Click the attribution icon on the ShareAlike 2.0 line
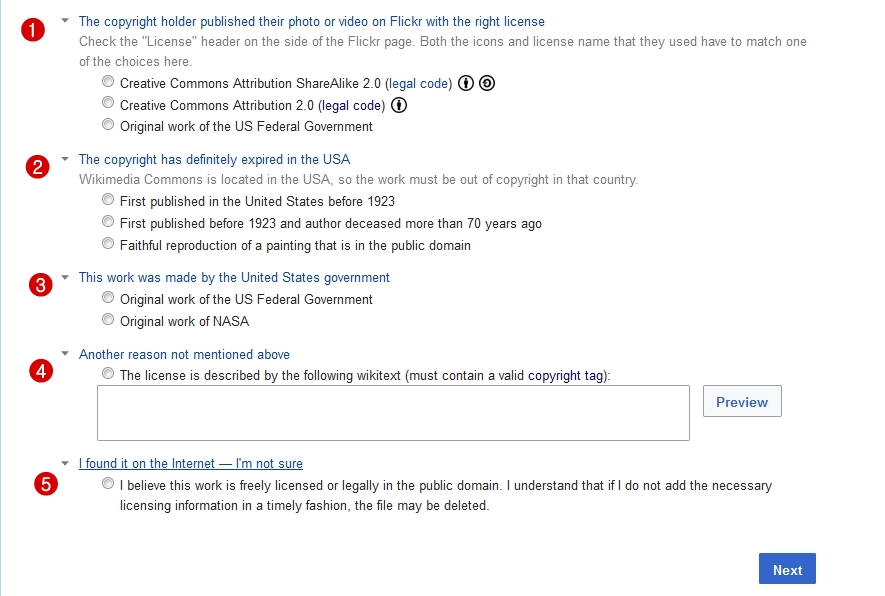The width and height of the screenshot is (885, 596). [x=466, y=83]
